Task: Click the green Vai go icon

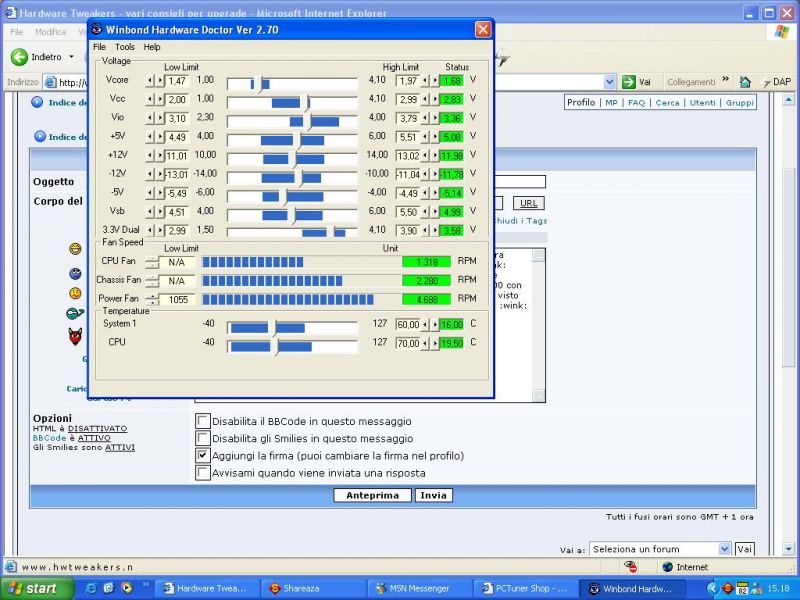Action: (x=629, y=82)
